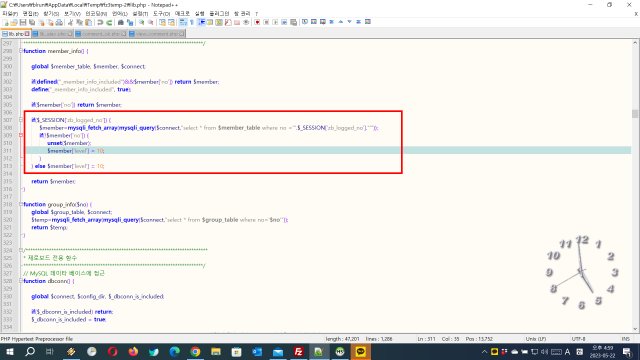Toggle the Show indent guide toolbar button

click(201, 22)
